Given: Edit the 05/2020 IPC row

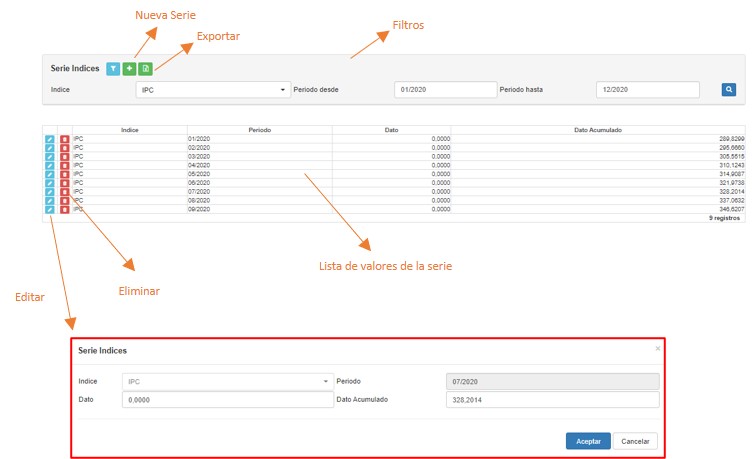Looking at the screenshot, I should coord(49,174).
